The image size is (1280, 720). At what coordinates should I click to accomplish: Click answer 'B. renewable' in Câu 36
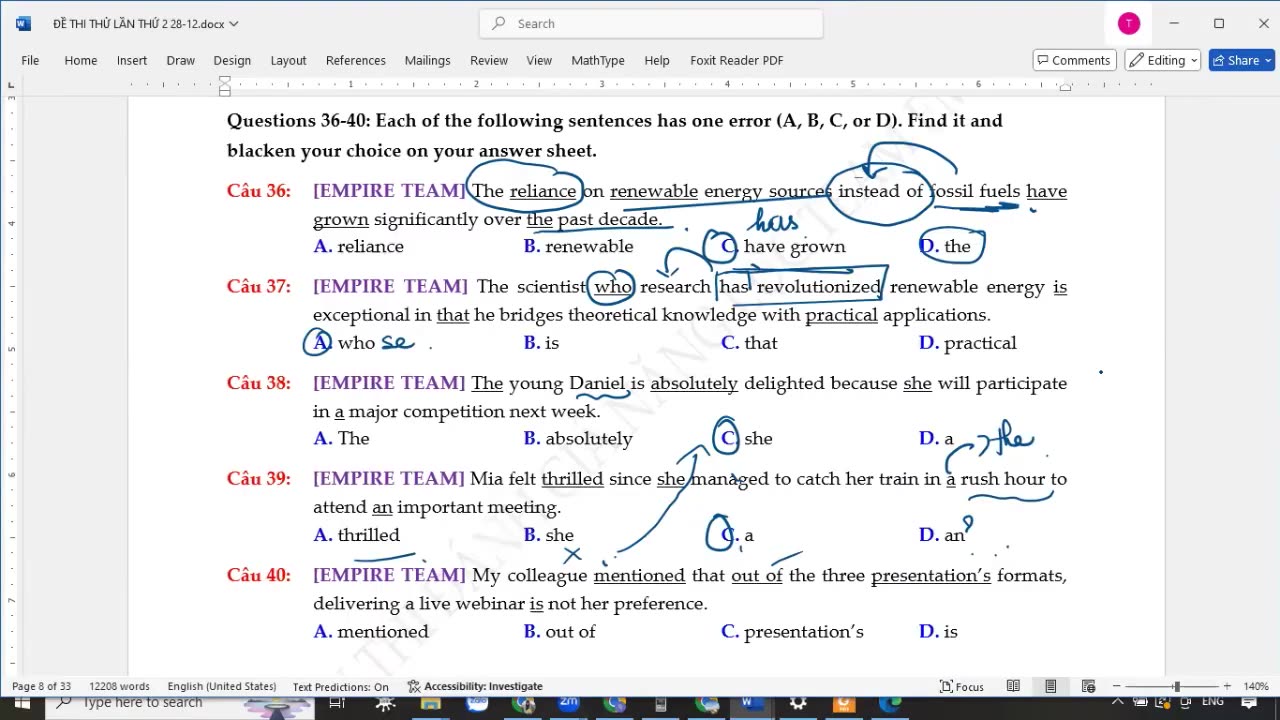coord(578,246)
